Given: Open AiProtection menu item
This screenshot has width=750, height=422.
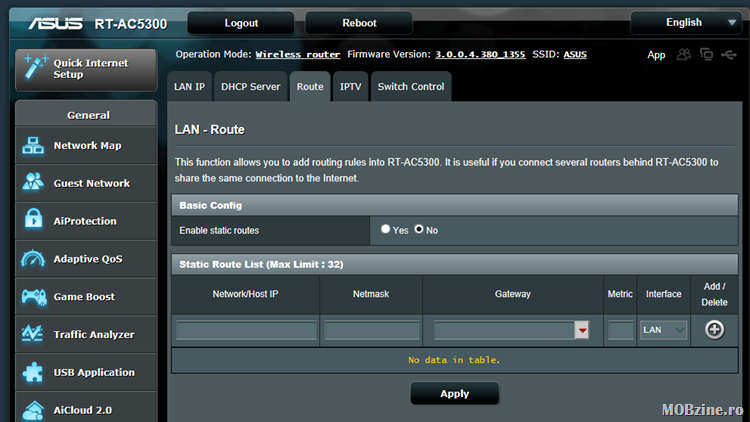Looking at the screenshot, I should pyautogui.click(x=86, y=221).
